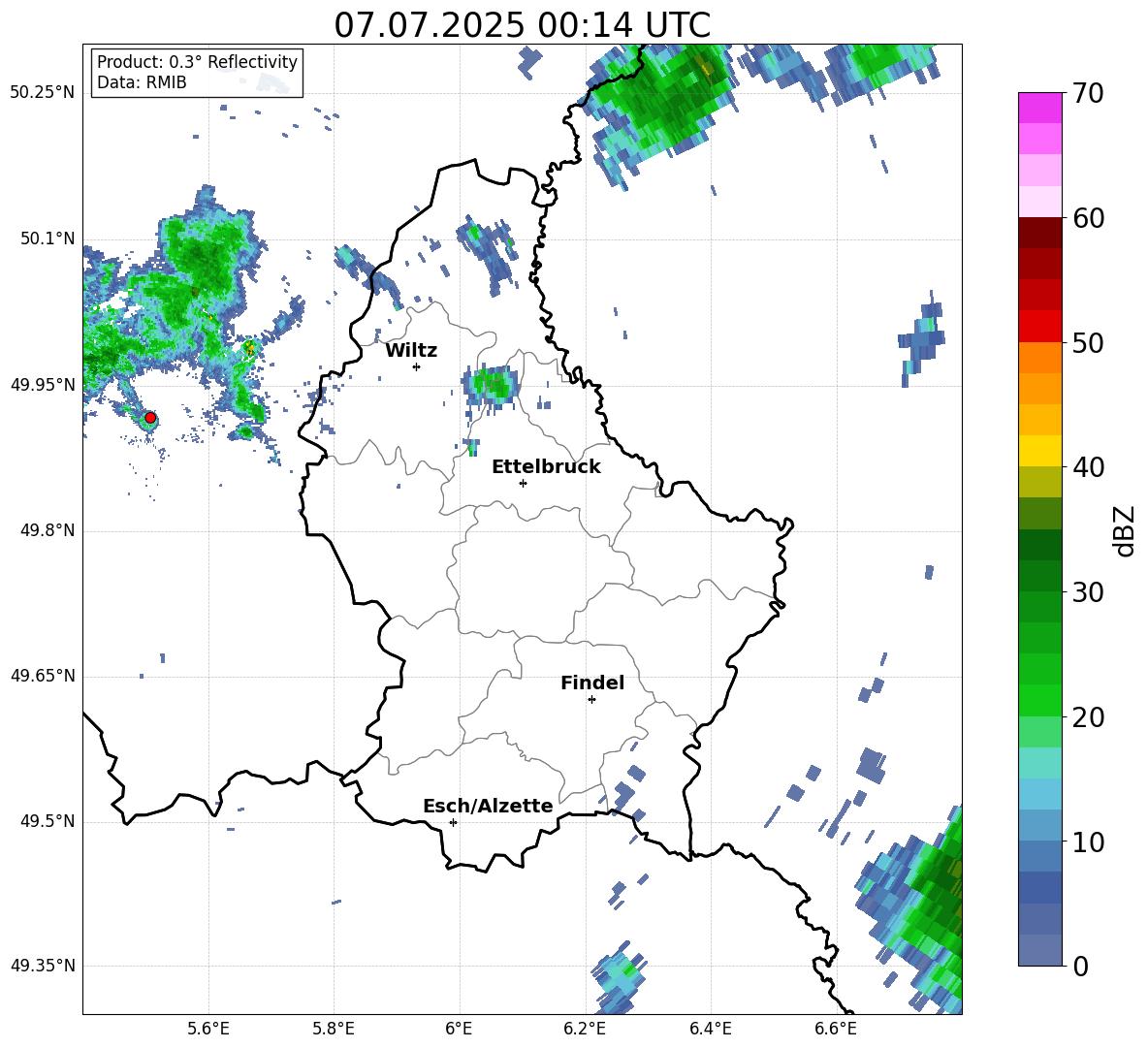This screenshot has height=1048, width=1148.
Task: Click the 6.6°E longitude label
Action: [836, 1029]
